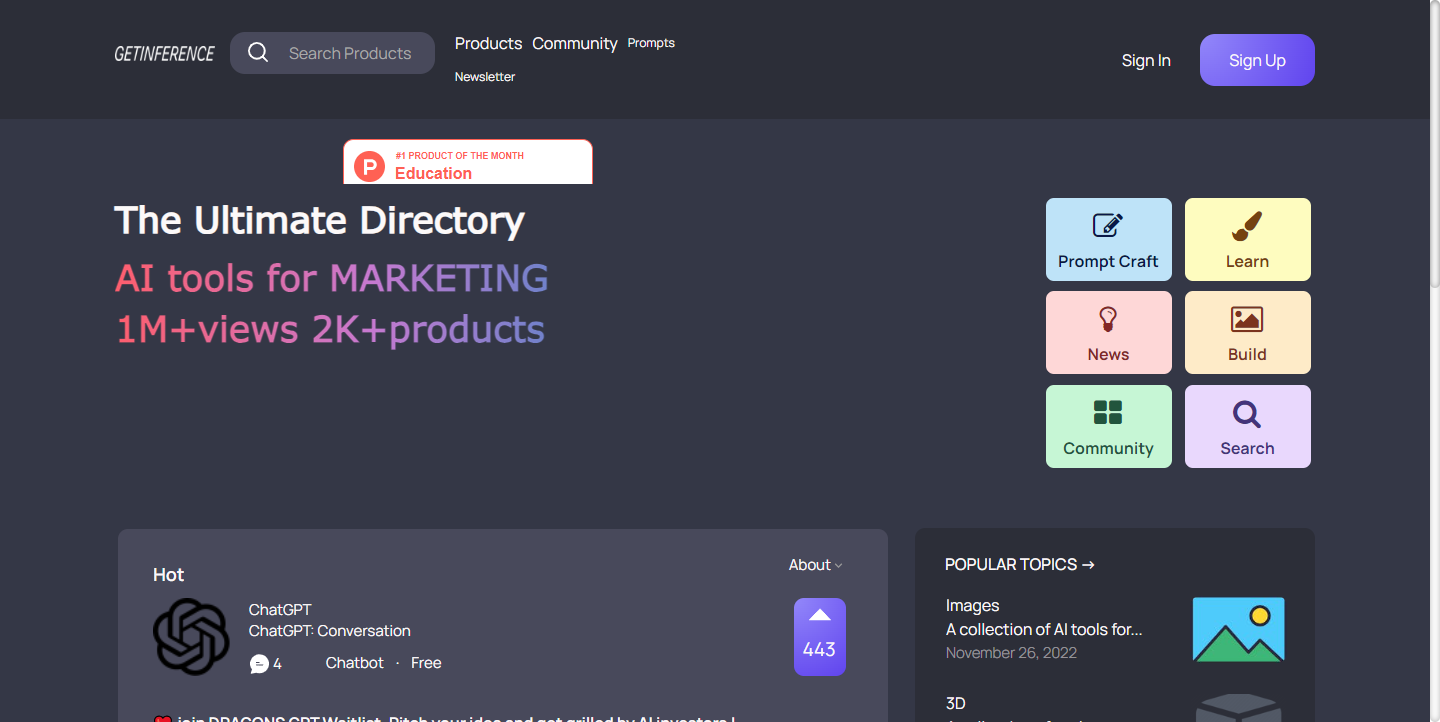
Task: Click the News lightbulb icon tile
Action: 1108,332
